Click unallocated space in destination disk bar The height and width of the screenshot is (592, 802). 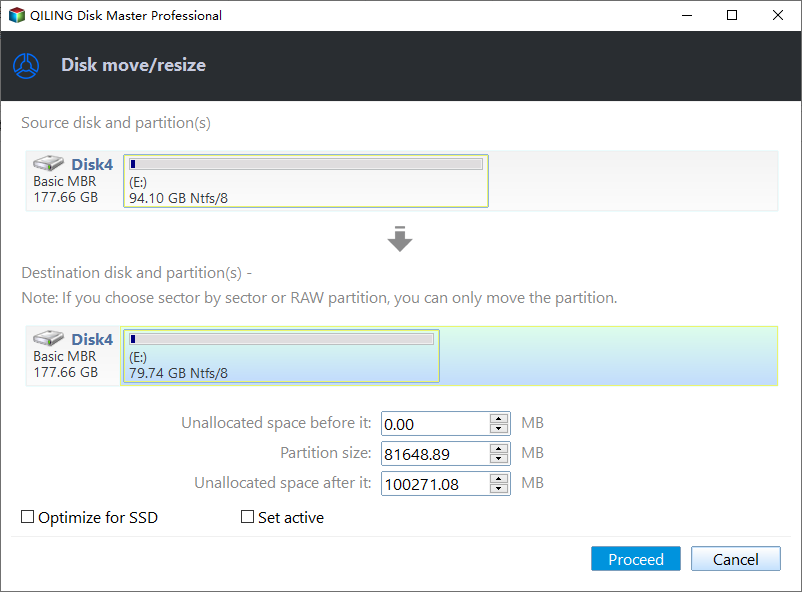(x=609, y=356)
